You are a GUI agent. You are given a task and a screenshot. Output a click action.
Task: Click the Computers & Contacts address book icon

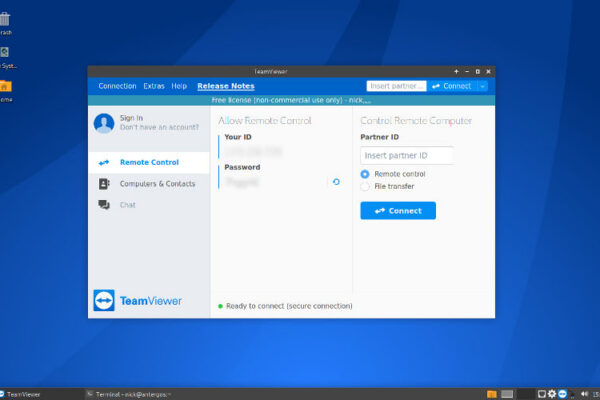pos(104,184)
